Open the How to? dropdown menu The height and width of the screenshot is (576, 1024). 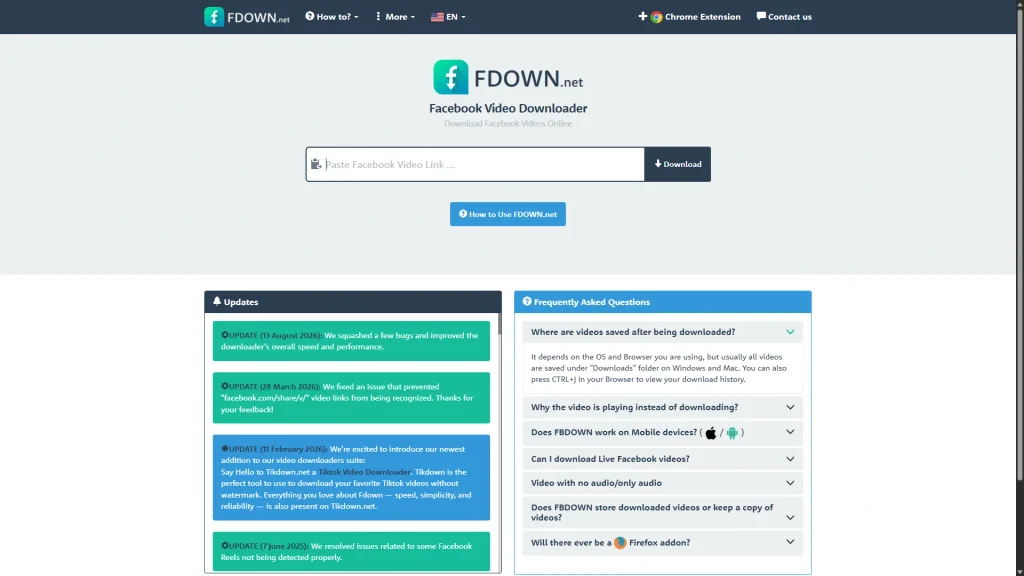pyautogui.click(x=332, y=17)
